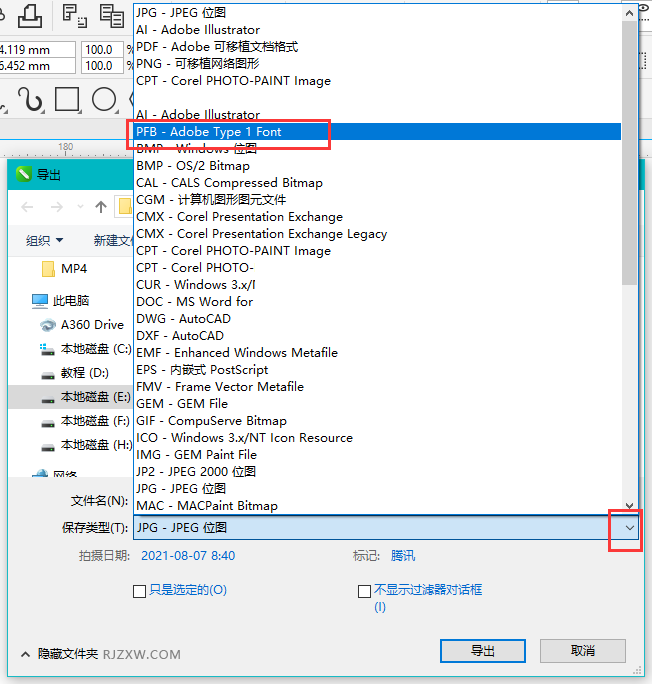
Task: Choose PFB - Adobe Type 1 Font
Action: tap(209, 132)
